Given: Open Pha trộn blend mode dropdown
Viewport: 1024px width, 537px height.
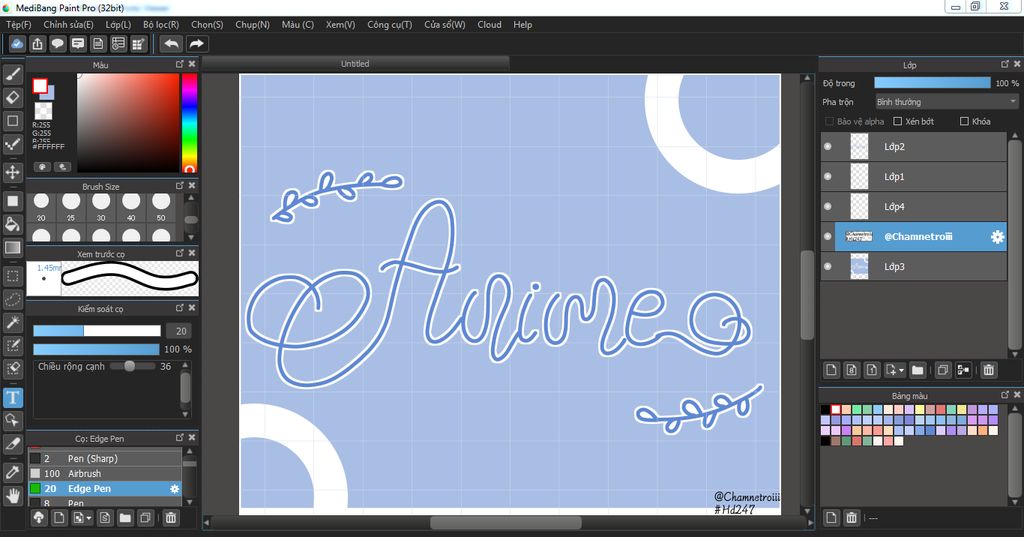Looking at the screenshot, I should pos(946,102).
